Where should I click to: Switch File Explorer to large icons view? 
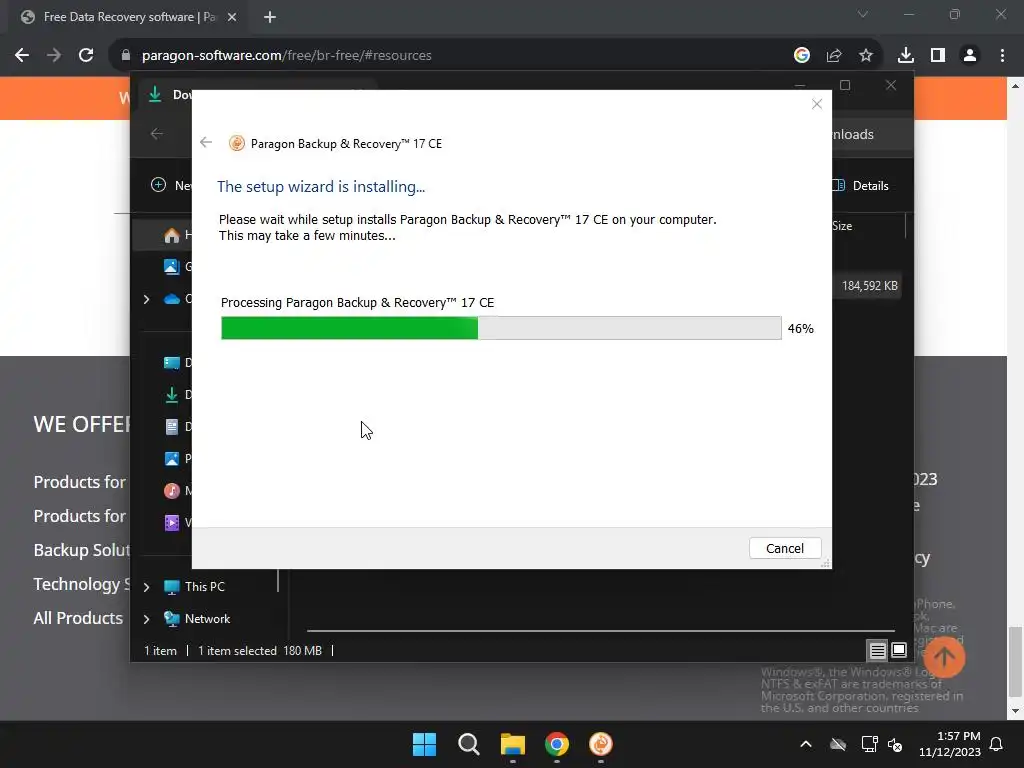(899, 650)
